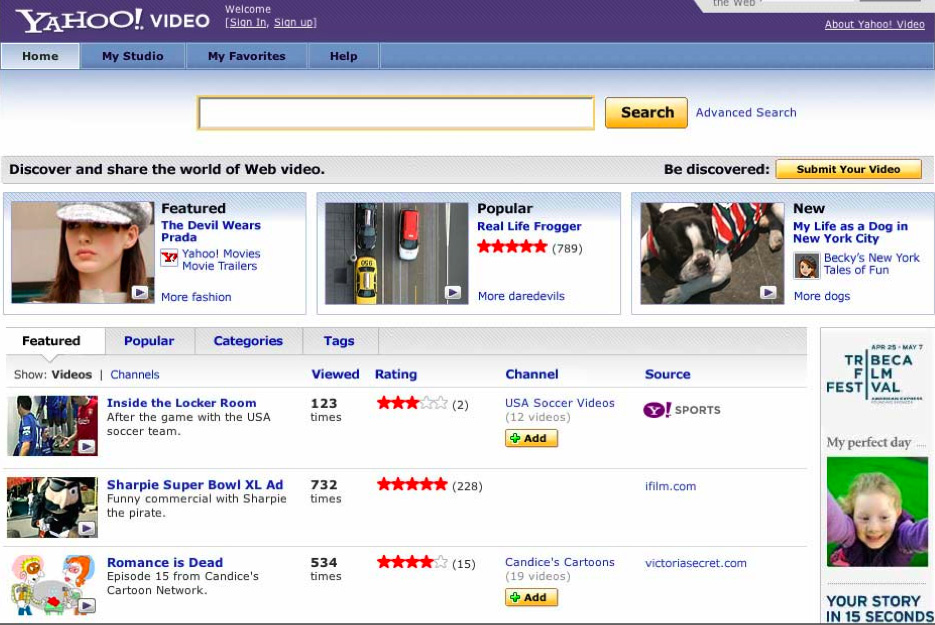Open Romance is Dead video title

(165, 562)
